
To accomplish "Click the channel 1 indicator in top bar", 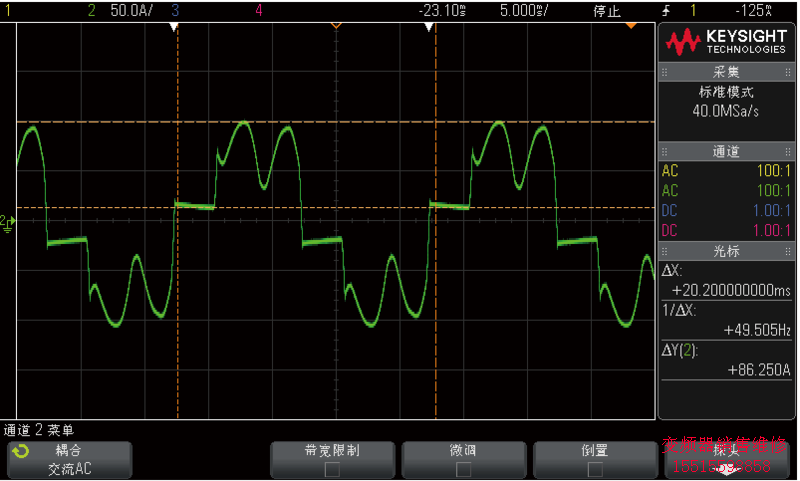I will point(9,11).
